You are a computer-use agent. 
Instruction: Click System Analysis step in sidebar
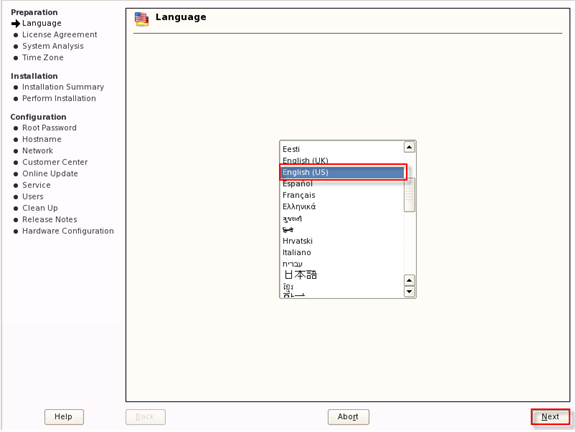click(53, 46)
